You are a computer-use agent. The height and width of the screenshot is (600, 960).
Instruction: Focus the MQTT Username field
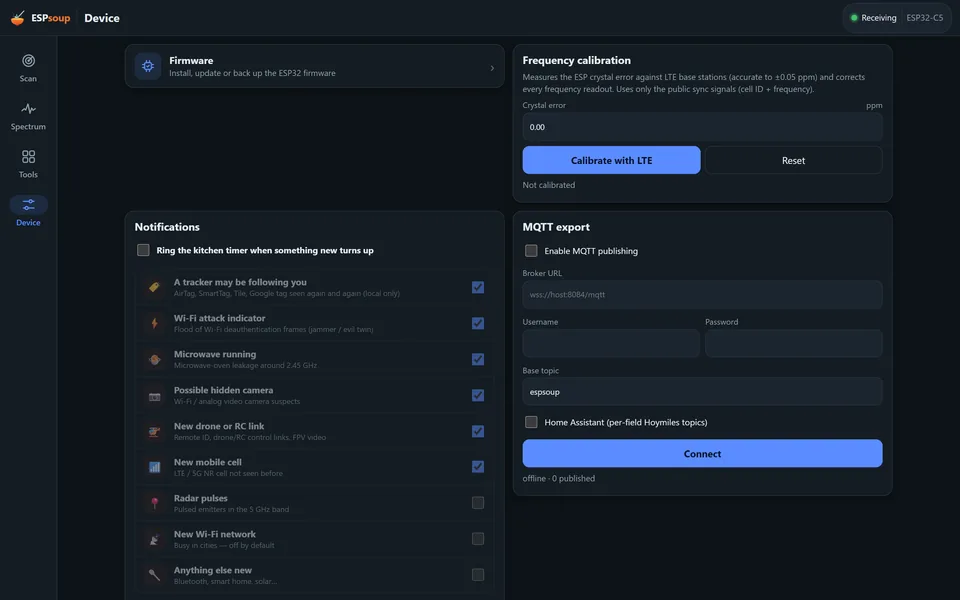tap(611, 343)
